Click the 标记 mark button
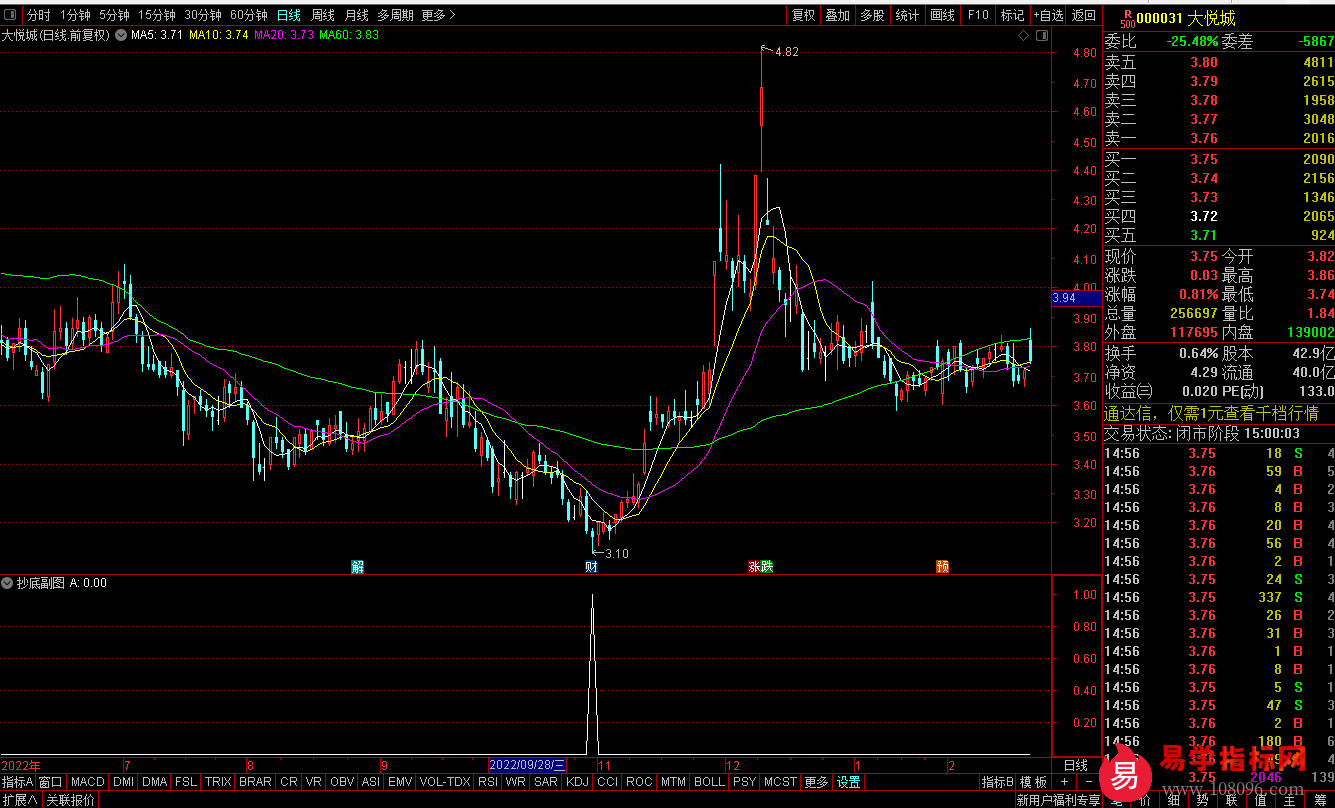Image resolution: width=1335 pixels, height=808 pixels. point(1013,15)
